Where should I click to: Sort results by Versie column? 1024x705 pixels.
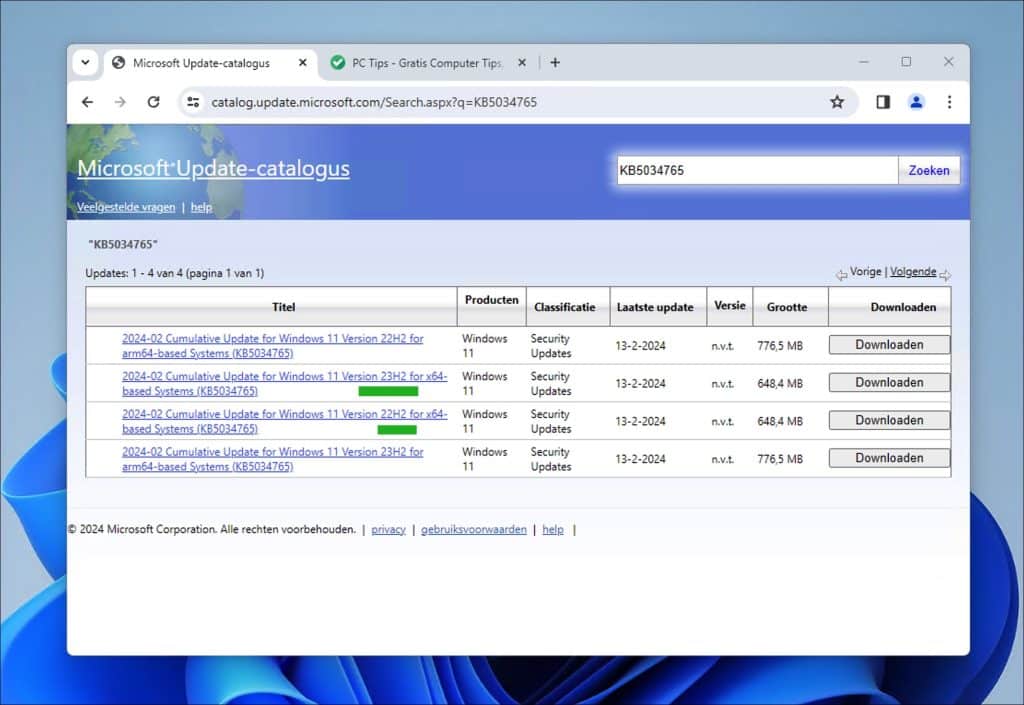729,306
